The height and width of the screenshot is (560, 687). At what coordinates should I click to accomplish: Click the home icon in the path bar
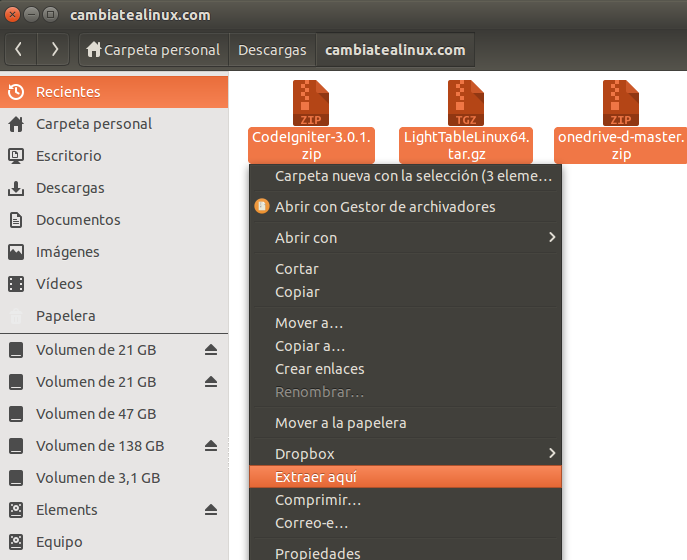[x=94, y=50]
